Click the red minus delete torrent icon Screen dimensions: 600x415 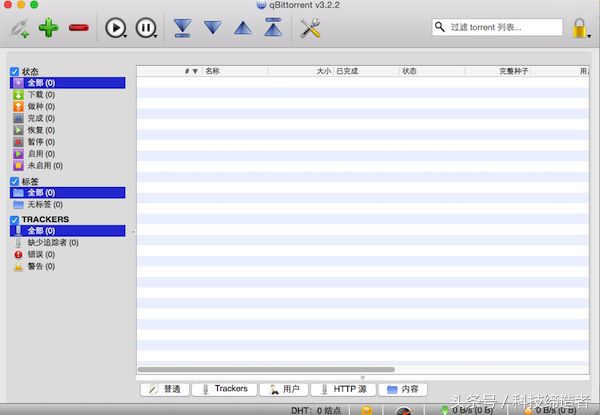click(79, 28)
